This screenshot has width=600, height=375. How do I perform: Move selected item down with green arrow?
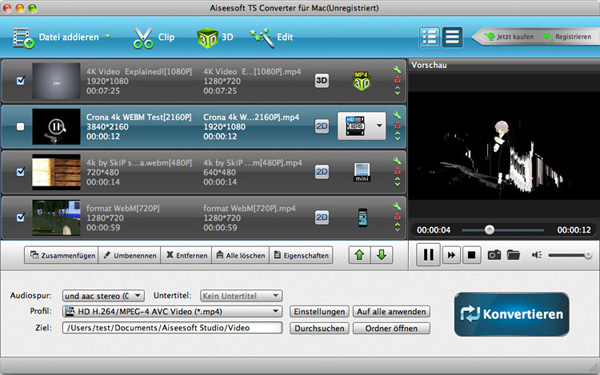tap(382, 255)
